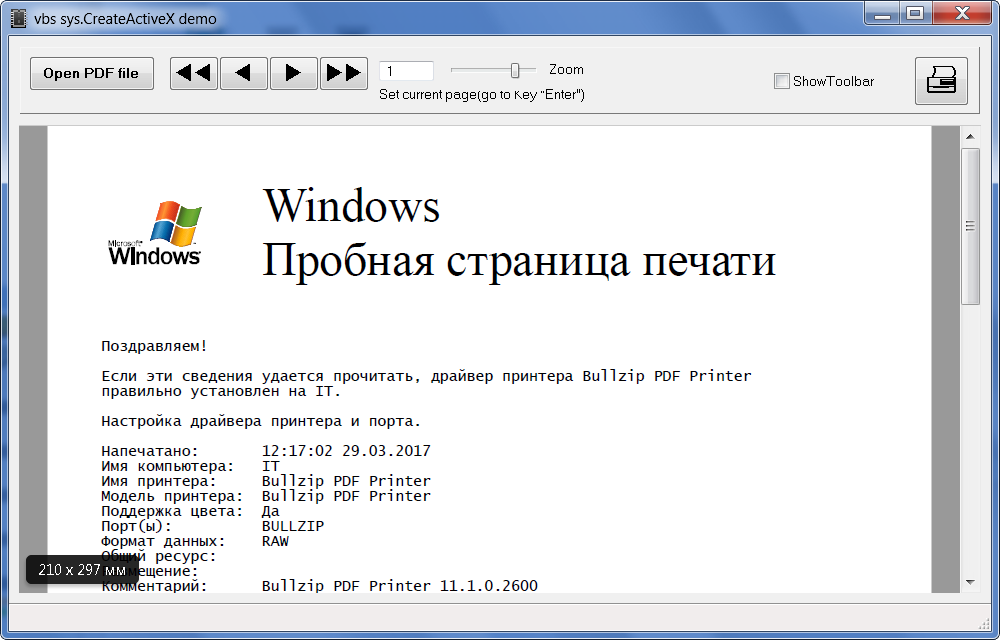Click the data format value 'RAW'
This screenshot has width=1000, height=640.
(x=275, y=541)
